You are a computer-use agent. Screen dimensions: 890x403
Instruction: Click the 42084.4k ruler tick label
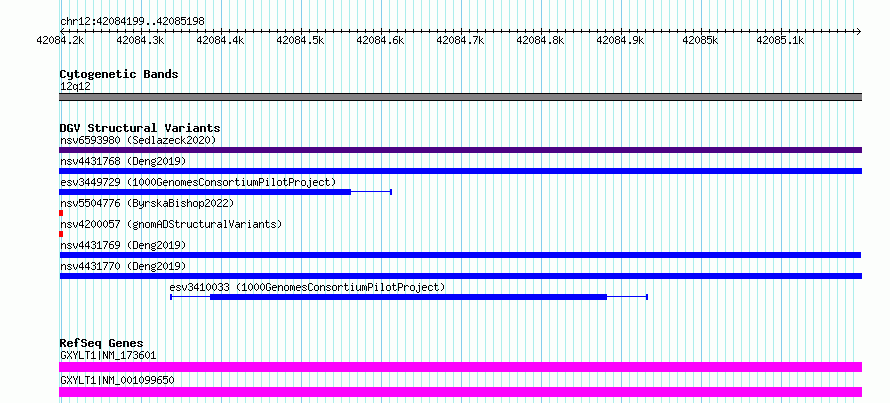click(220, 40)
